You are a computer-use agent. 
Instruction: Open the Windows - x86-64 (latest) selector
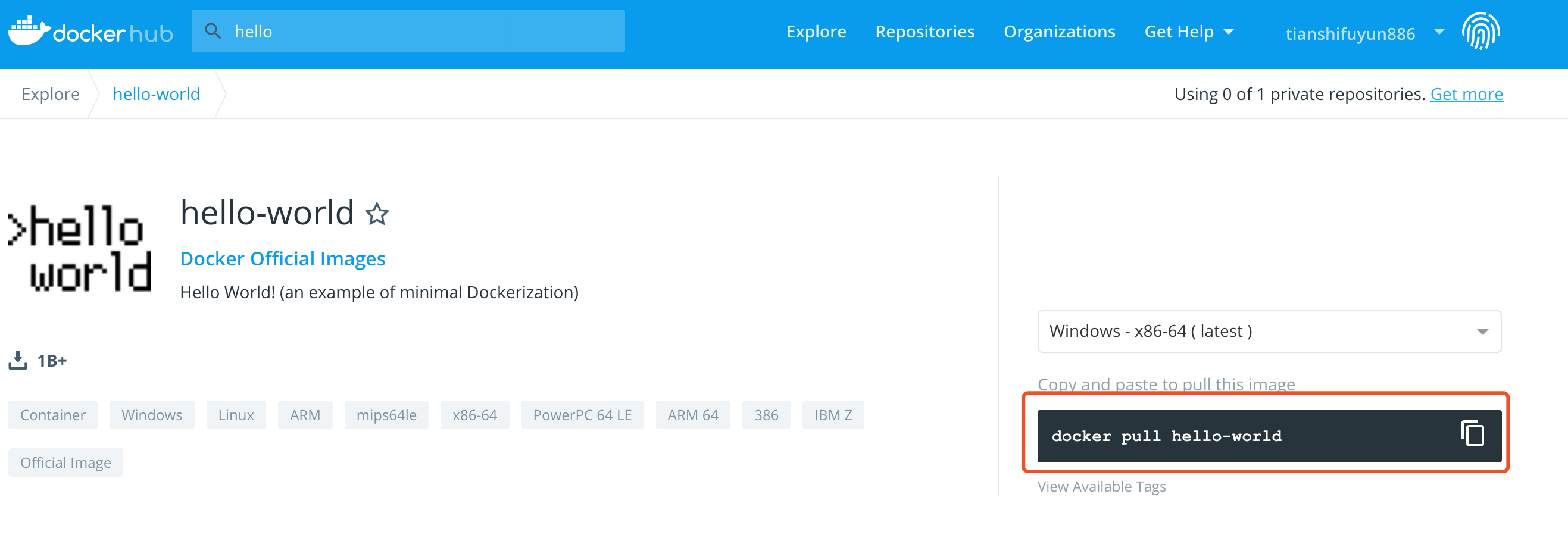point(1269,332)
